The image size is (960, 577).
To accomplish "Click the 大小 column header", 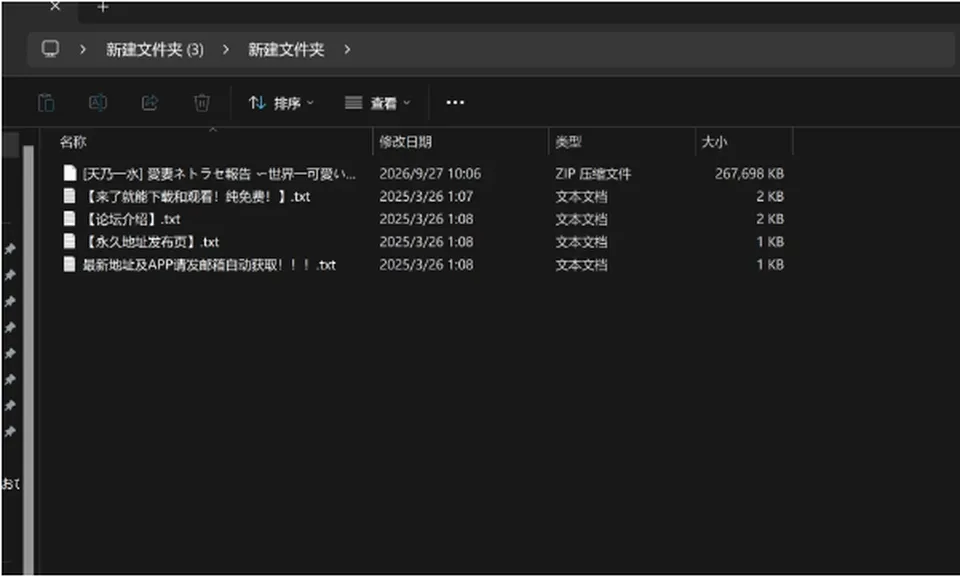I will coord(714,142).
